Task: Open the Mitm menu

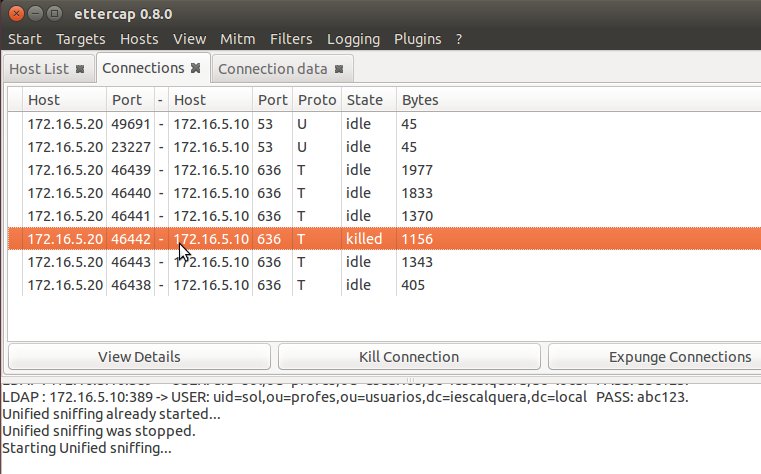Action: pyautogui.click(x=237, y=39)
